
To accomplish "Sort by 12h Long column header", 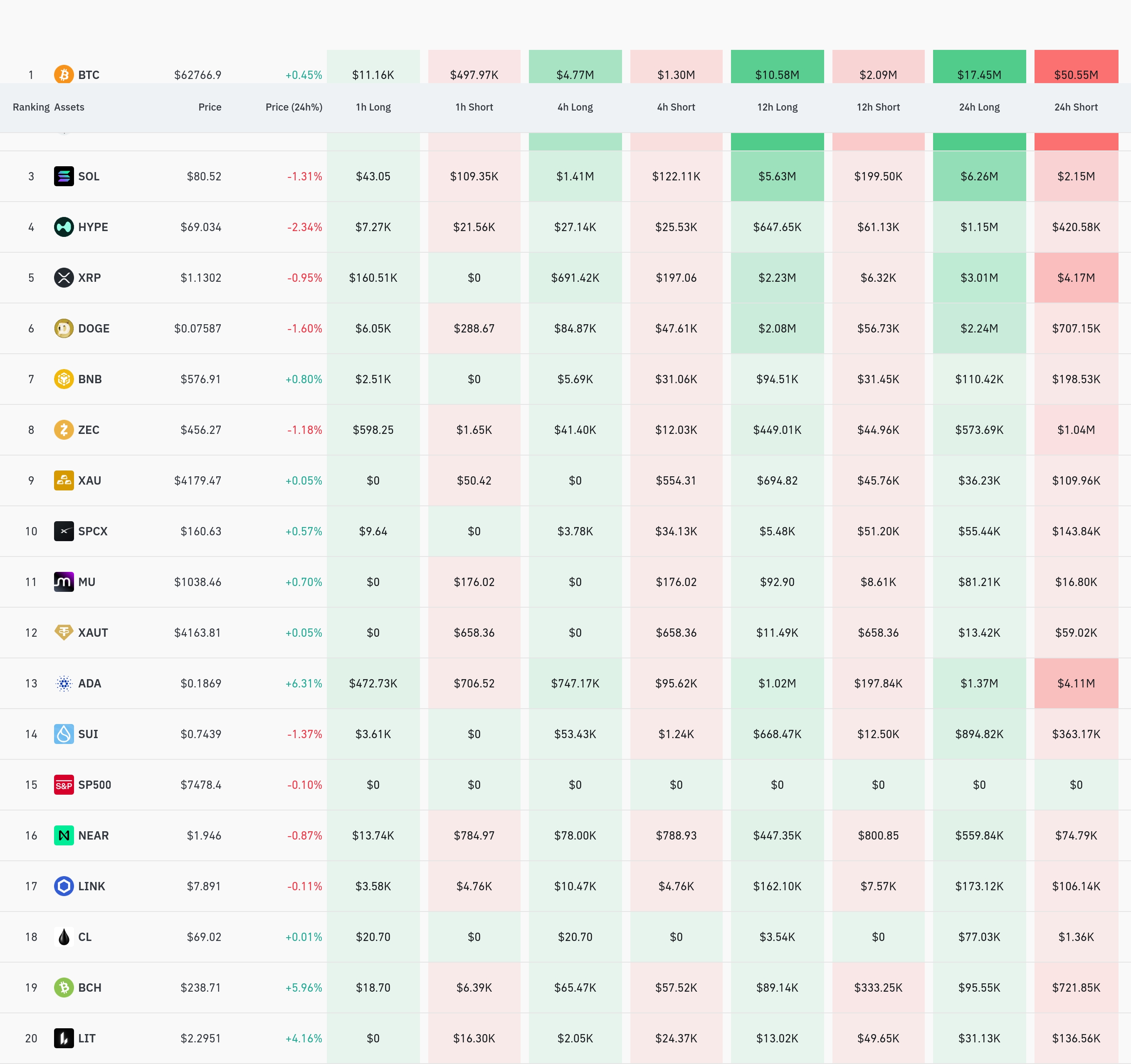I will (777, 107).
